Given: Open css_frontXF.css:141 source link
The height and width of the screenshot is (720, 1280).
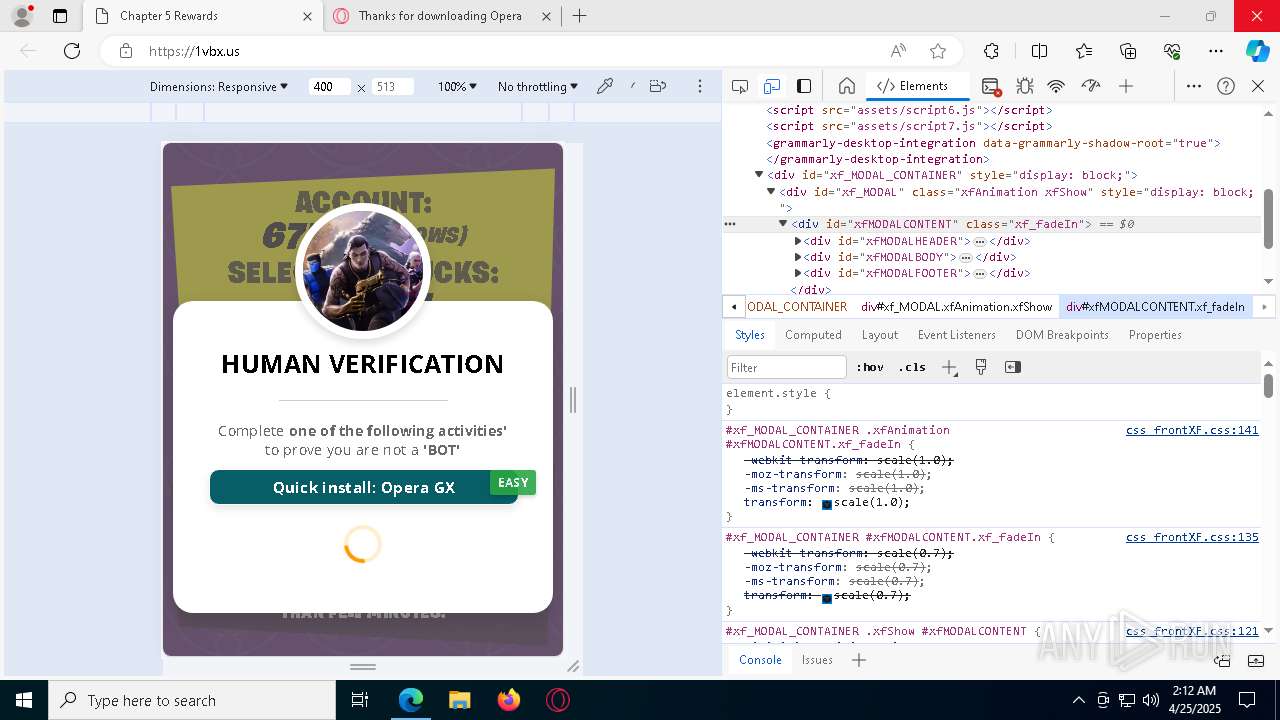Looking at the screenshot, I should 1192,430.
